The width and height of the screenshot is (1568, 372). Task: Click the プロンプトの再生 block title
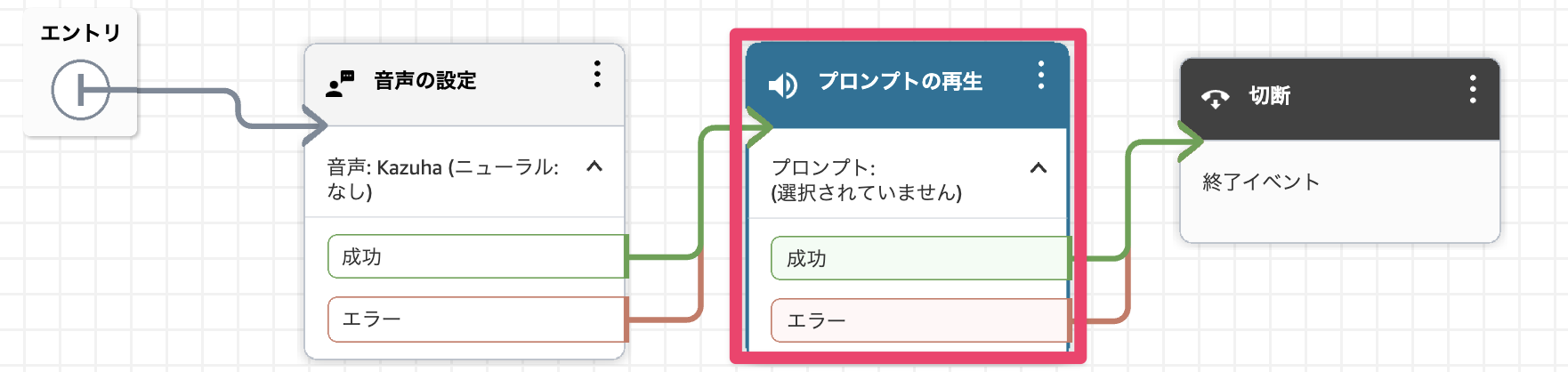tap(900, 82)
